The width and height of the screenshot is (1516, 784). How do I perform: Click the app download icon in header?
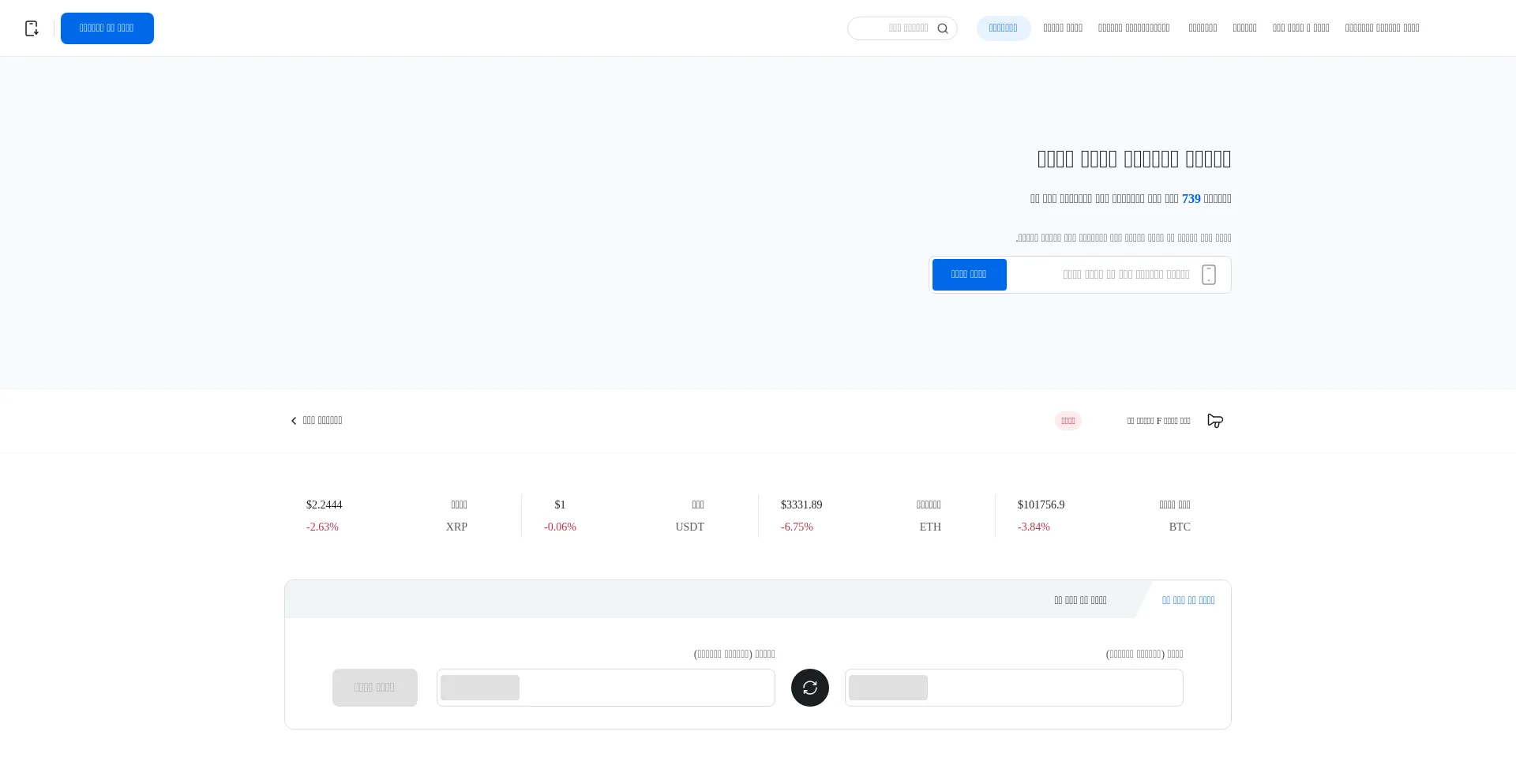pos(32,28)
